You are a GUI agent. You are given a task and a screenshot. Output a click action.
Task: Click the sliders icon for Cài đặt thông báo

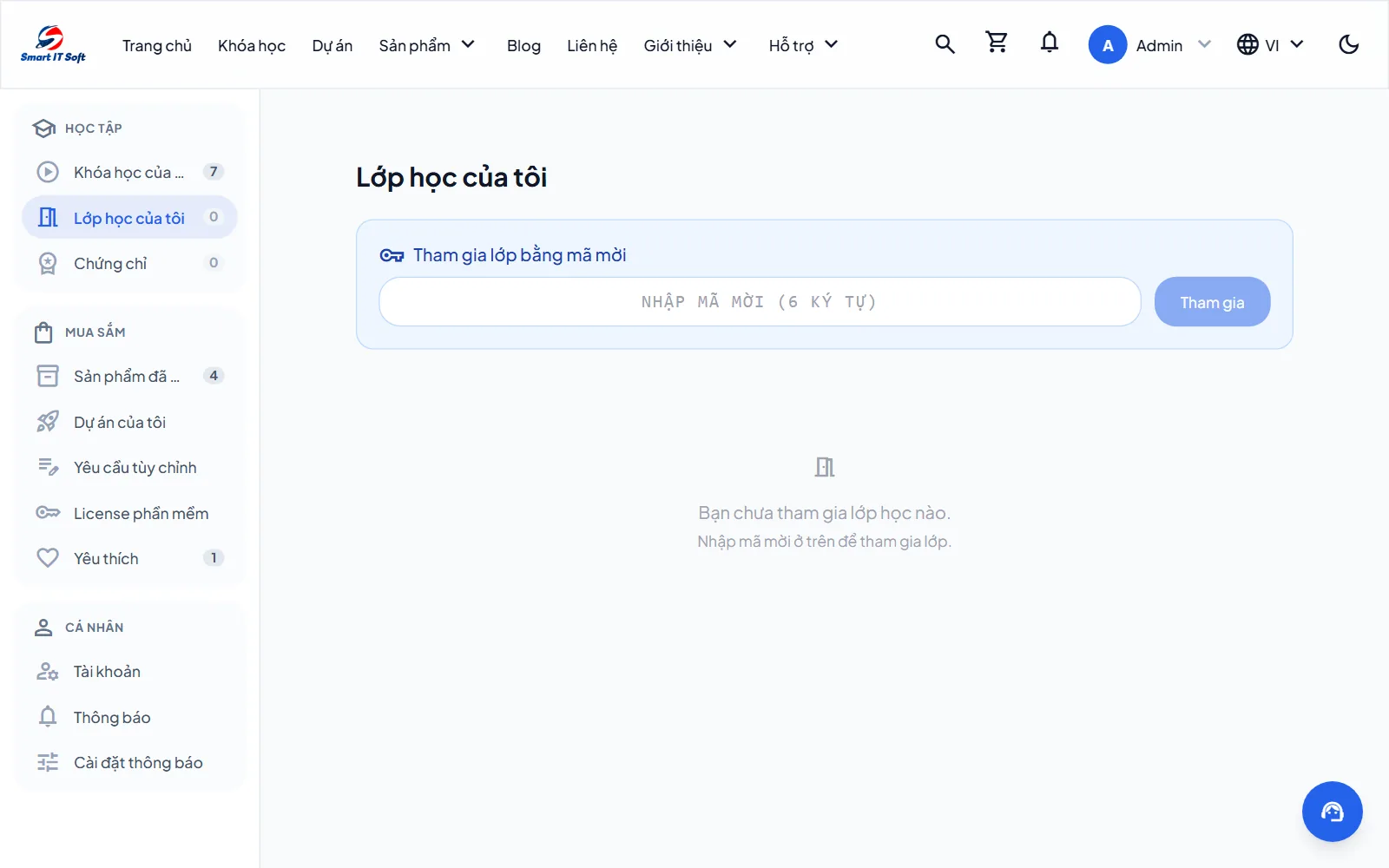48,762
